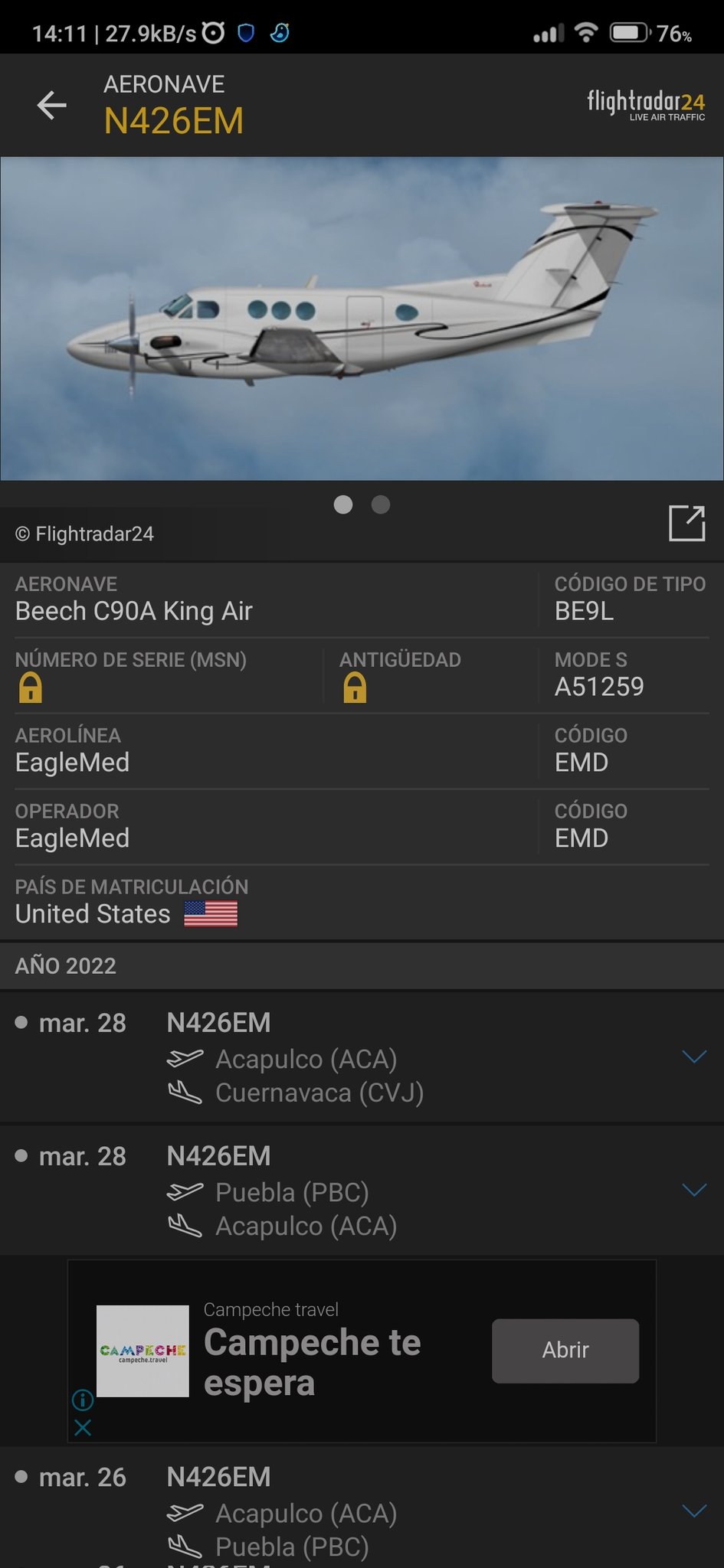The image size is (724, 1568).
Task: Tap the Campeche logo thumbnail
Action: tap(143, 1351)
